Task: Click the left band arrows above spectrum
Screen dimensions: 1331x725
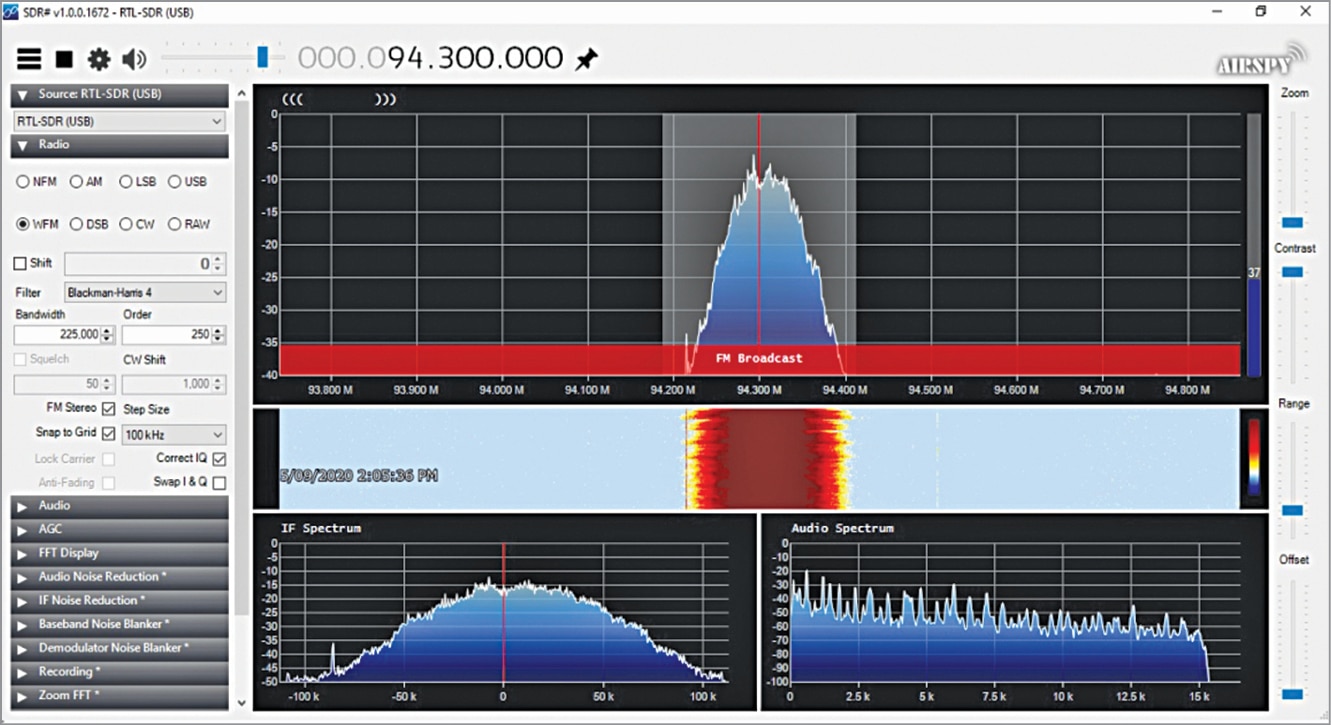Action: point(292,99)
